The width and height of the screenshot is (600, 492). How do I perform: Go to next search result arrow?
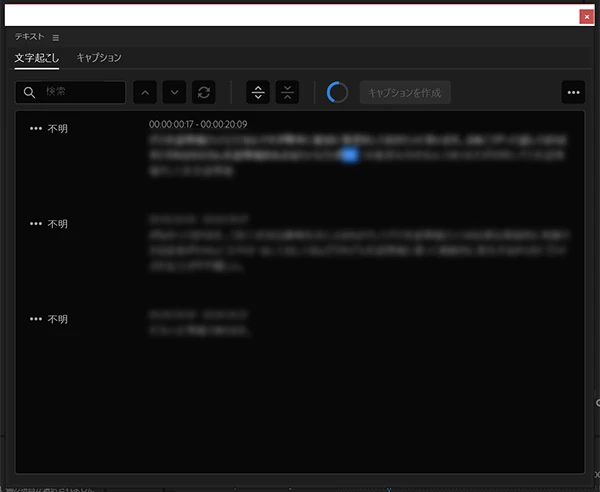tap(174, 92)
